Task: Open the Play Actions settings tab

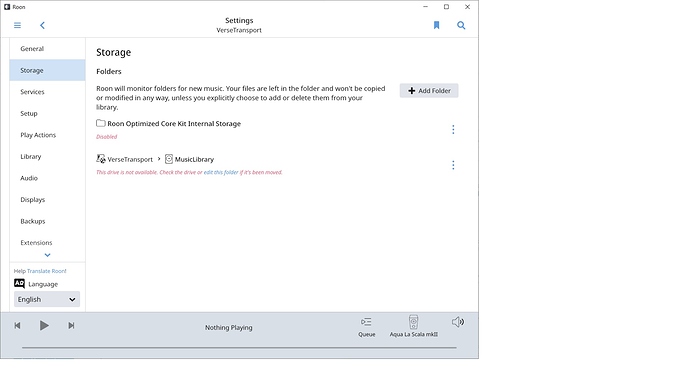Action: coord(48,135)
